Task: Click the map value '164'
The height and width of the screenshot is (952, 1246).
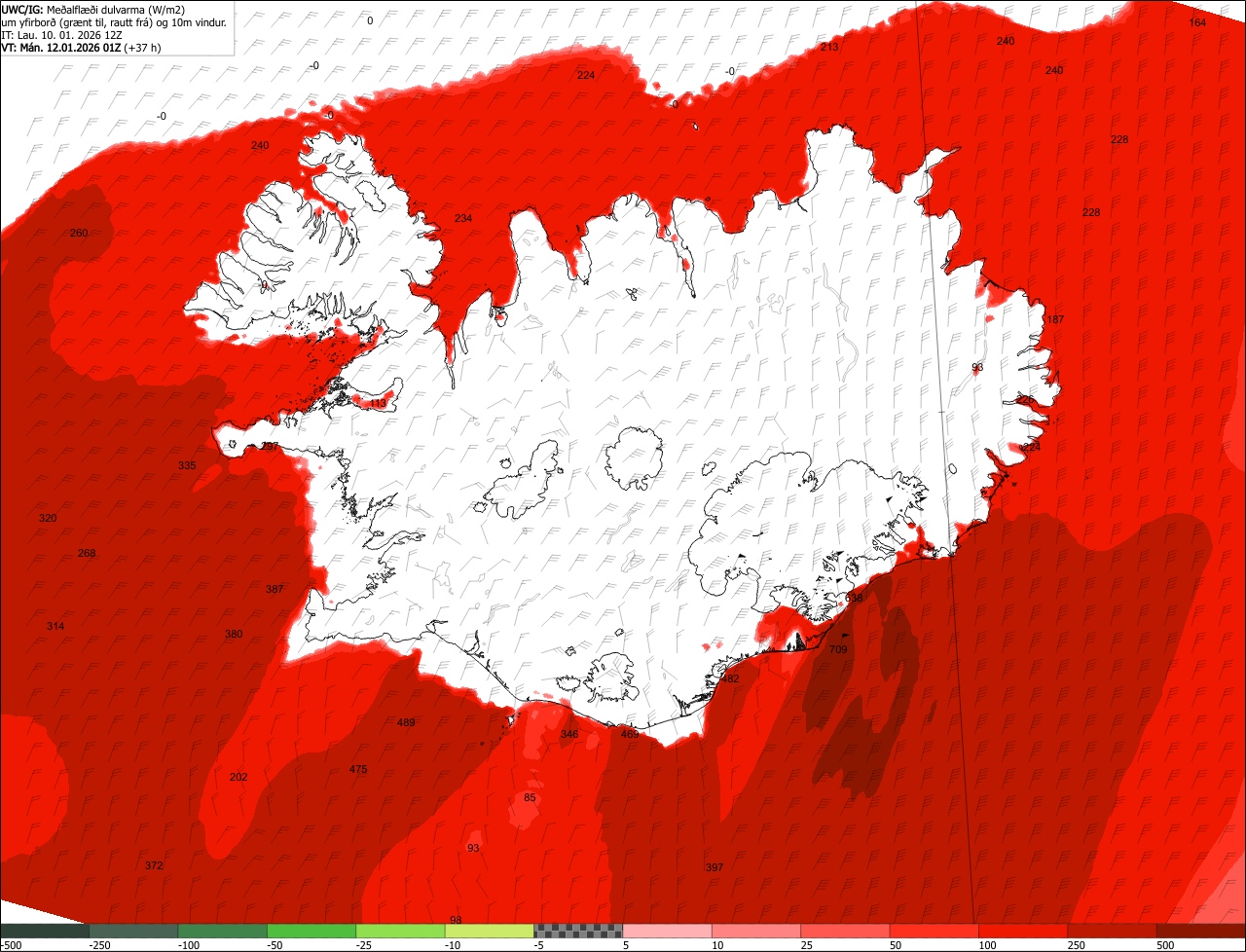Action: tap(1198, 22)
